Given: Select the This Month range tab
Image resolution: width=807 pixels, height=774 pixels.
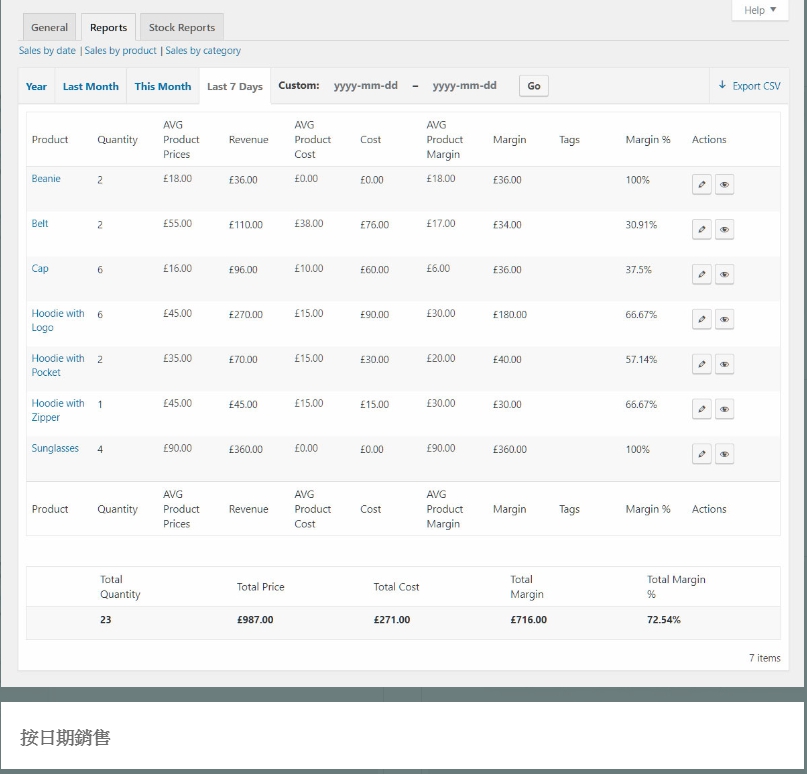Looking at the screenshot, I should click(x=163, y=87).
